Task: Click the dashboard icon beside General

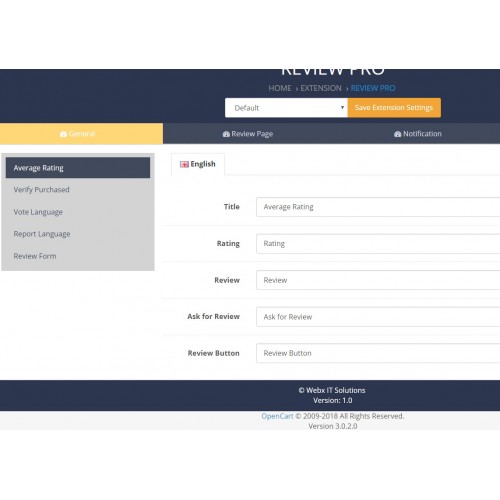Action: click(63, 134)
